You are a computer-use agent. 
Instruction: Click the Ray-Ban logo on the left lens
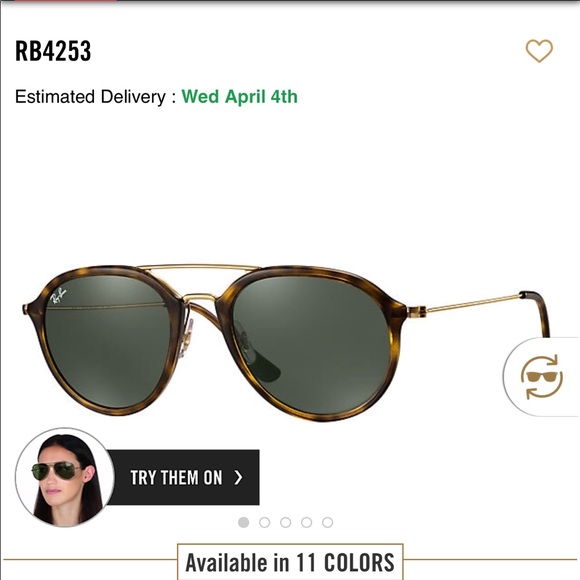tap(58, 296)
